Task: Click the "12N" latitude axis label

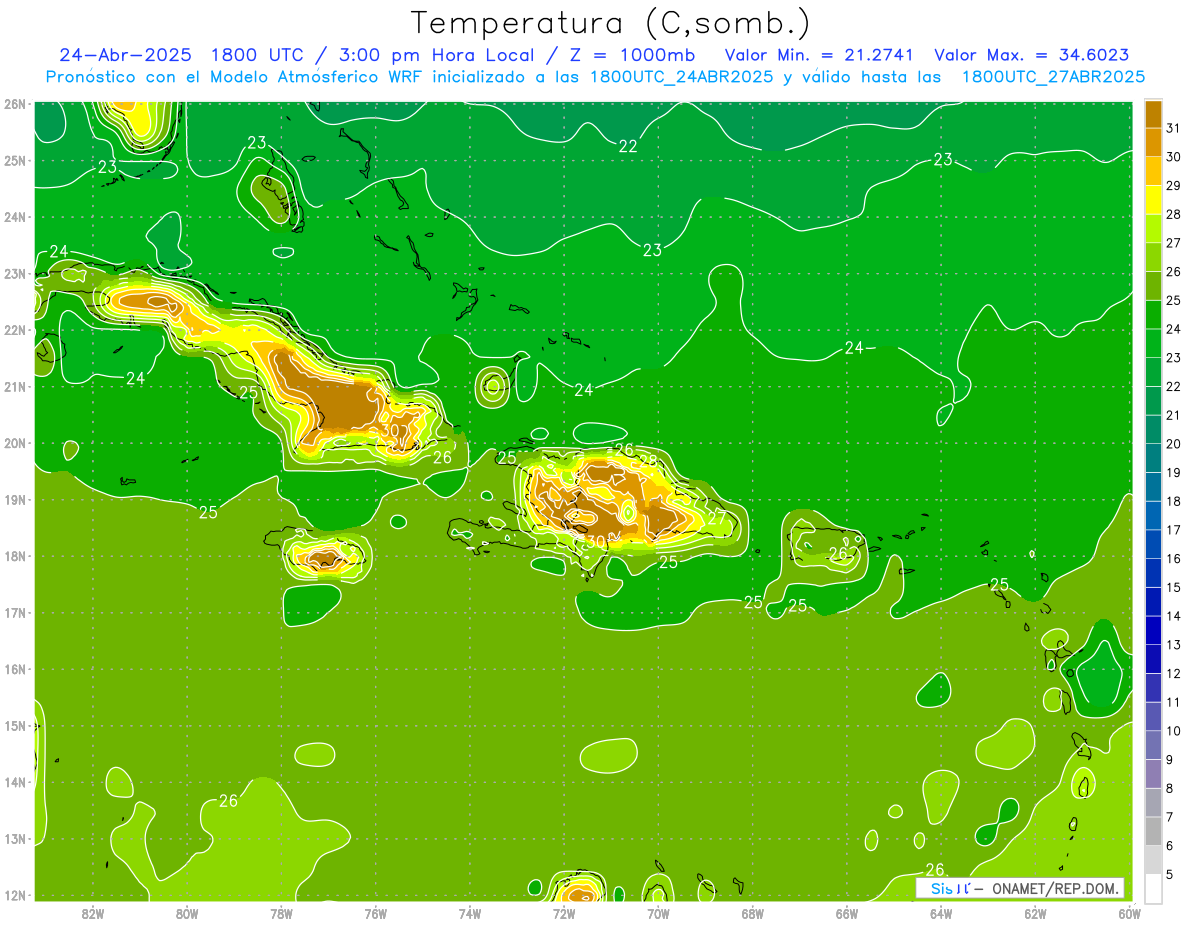Action: tap(14, 895)
